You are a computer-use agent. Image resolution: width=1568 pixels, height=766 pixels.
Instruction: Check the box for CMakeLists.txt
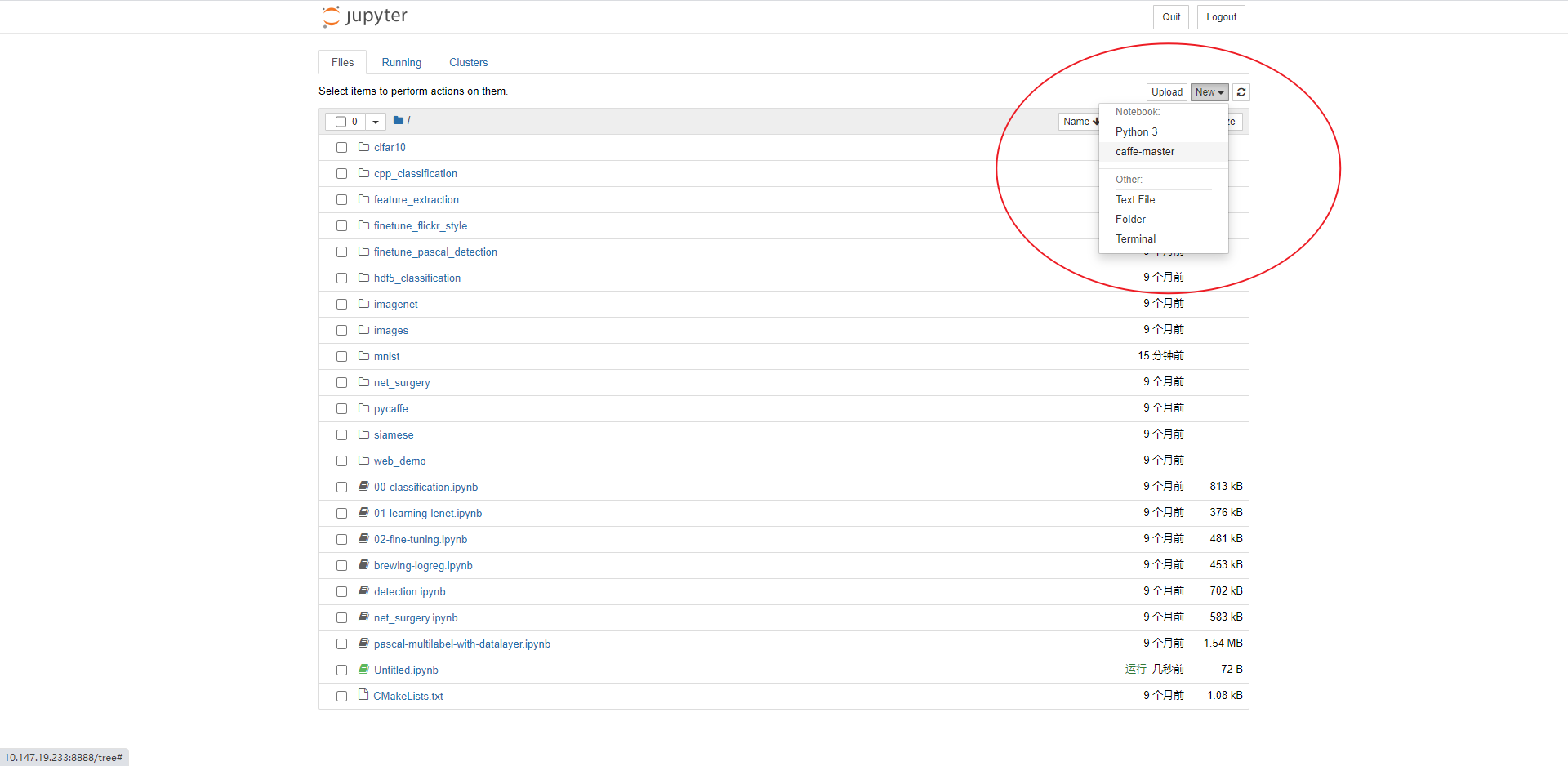point(341,697)
